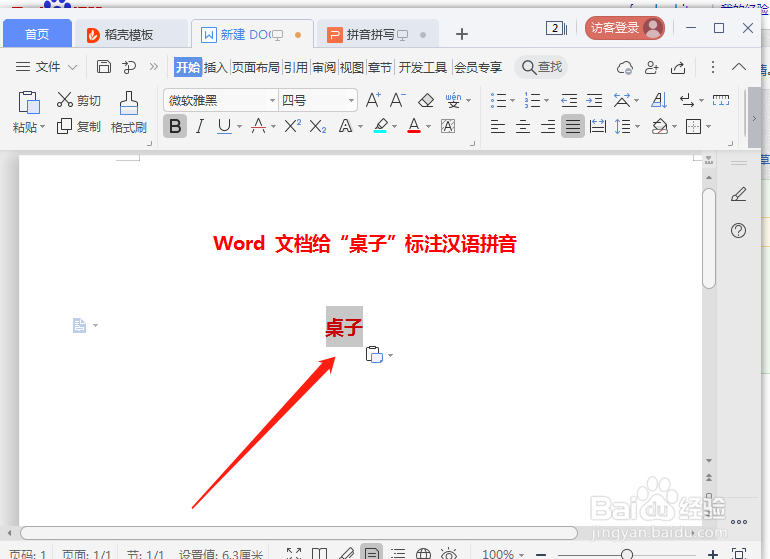
Task: Click the horizontal scrollbar at the bottom
Action: point(299,532)
